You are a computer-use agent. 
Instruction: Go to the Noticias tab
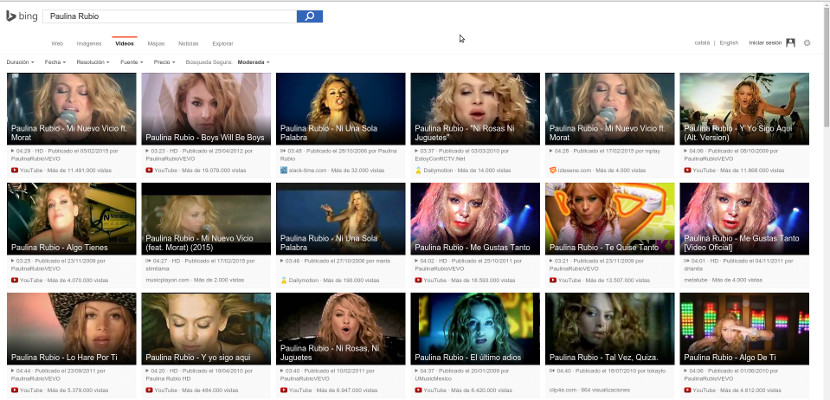pos(188,43)
